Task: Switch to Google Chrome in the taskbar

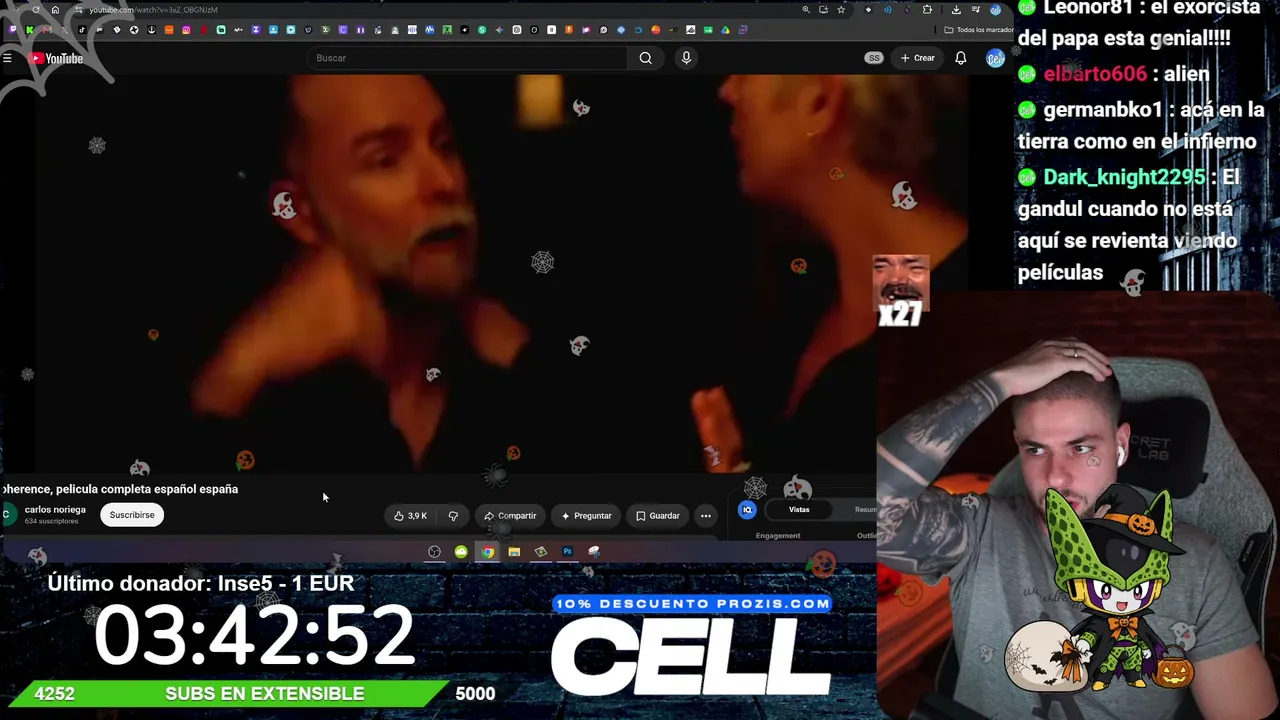Action: pos(487,552)
